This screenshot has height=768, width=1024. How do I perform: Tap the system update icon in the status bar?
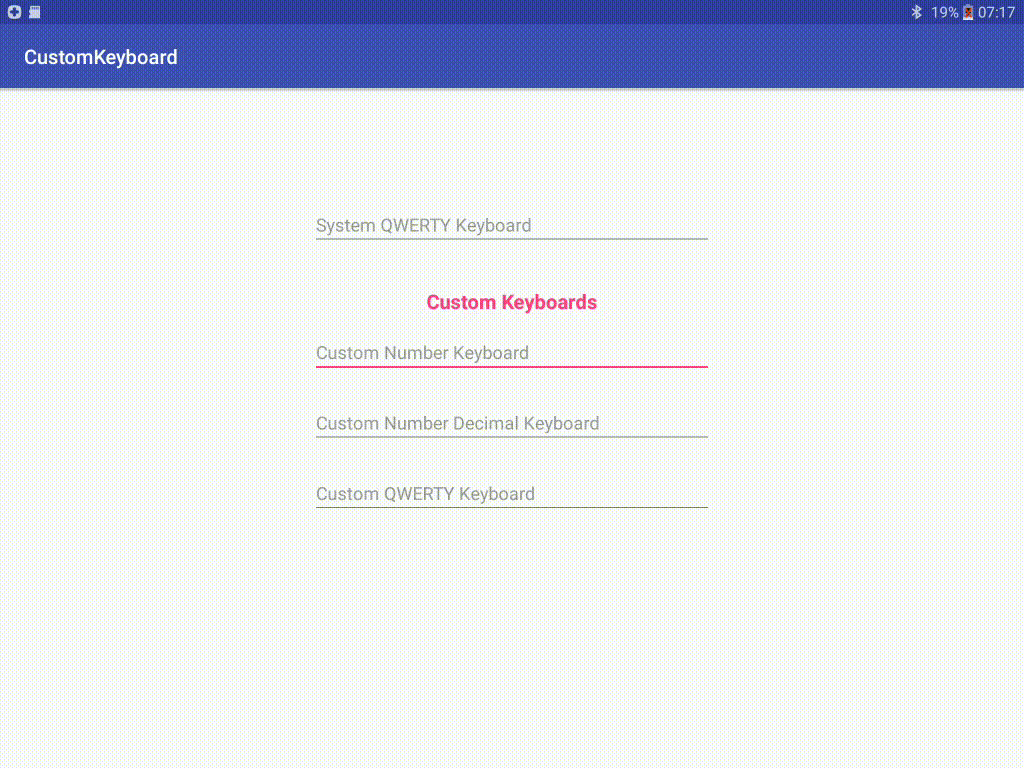point(13,12)
